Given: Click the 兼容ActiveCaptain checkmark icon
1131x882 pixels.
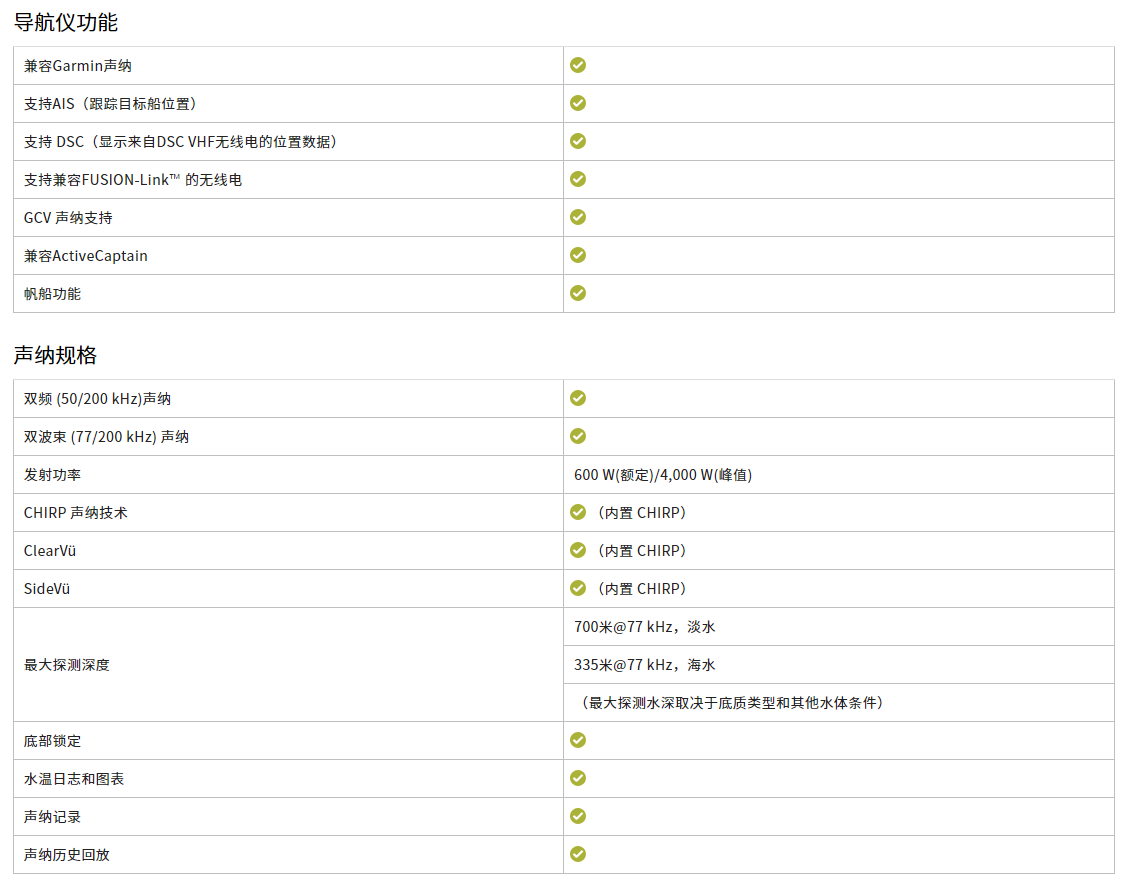Looking at the screenshot, I should 578,255.
